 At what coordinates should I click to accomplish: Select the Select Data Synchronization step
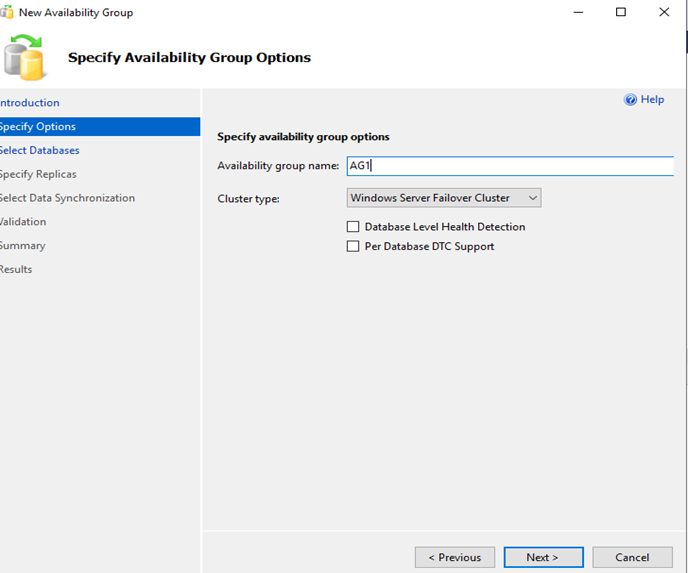[67, 198]
